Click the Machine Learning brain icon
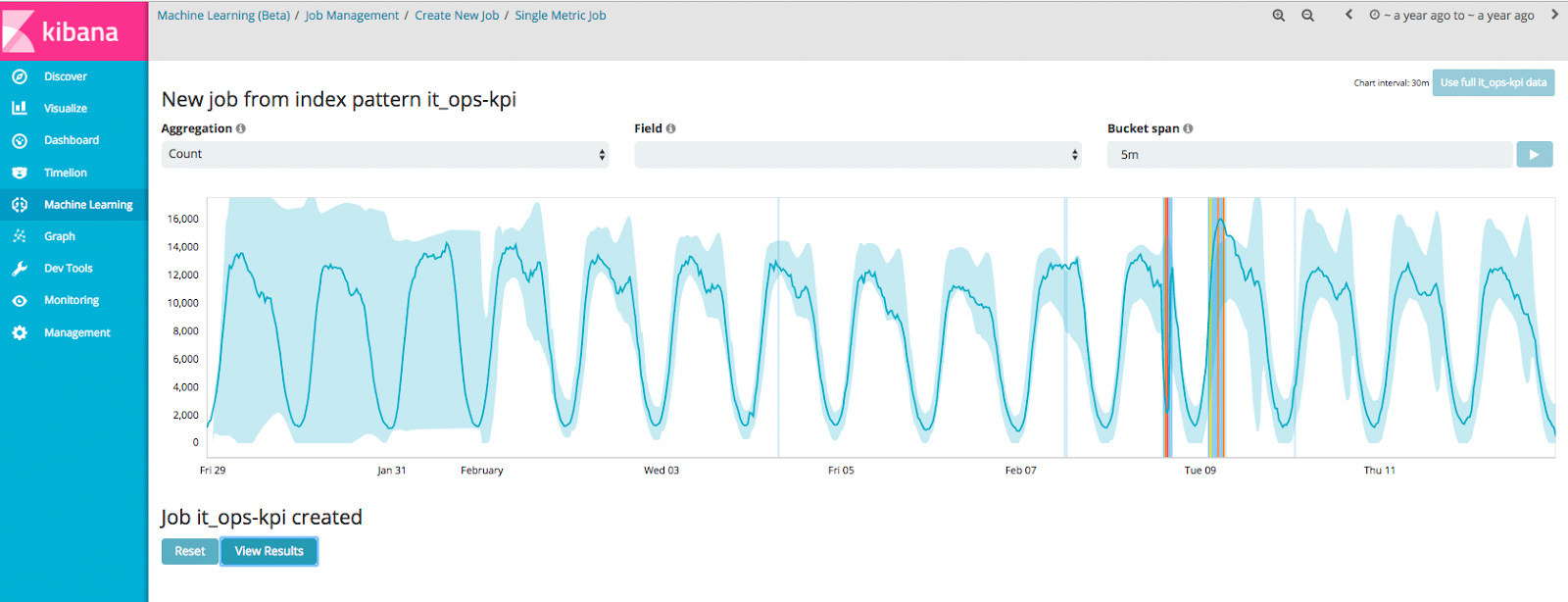The image size is (1568, 602). (20, 205)
